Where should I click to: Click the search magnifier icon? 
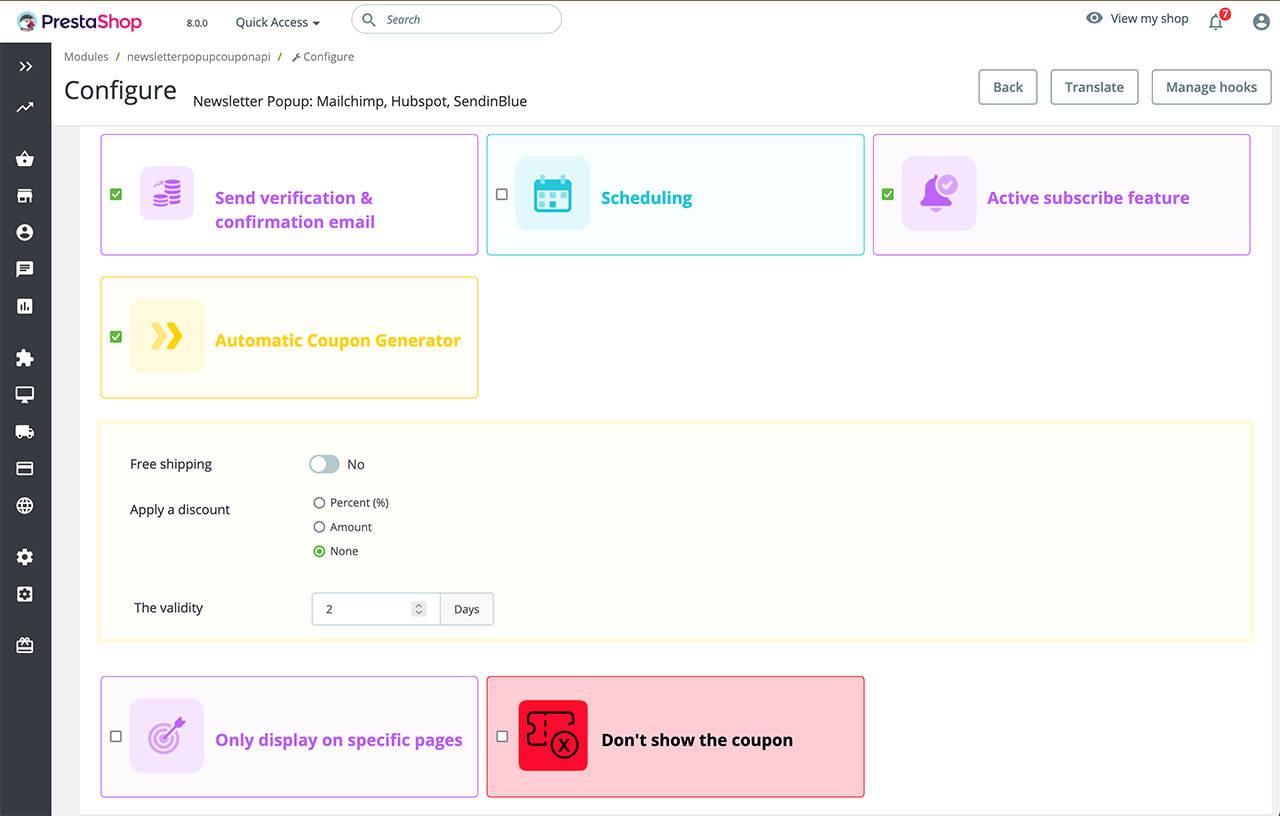tap(369, 19)
